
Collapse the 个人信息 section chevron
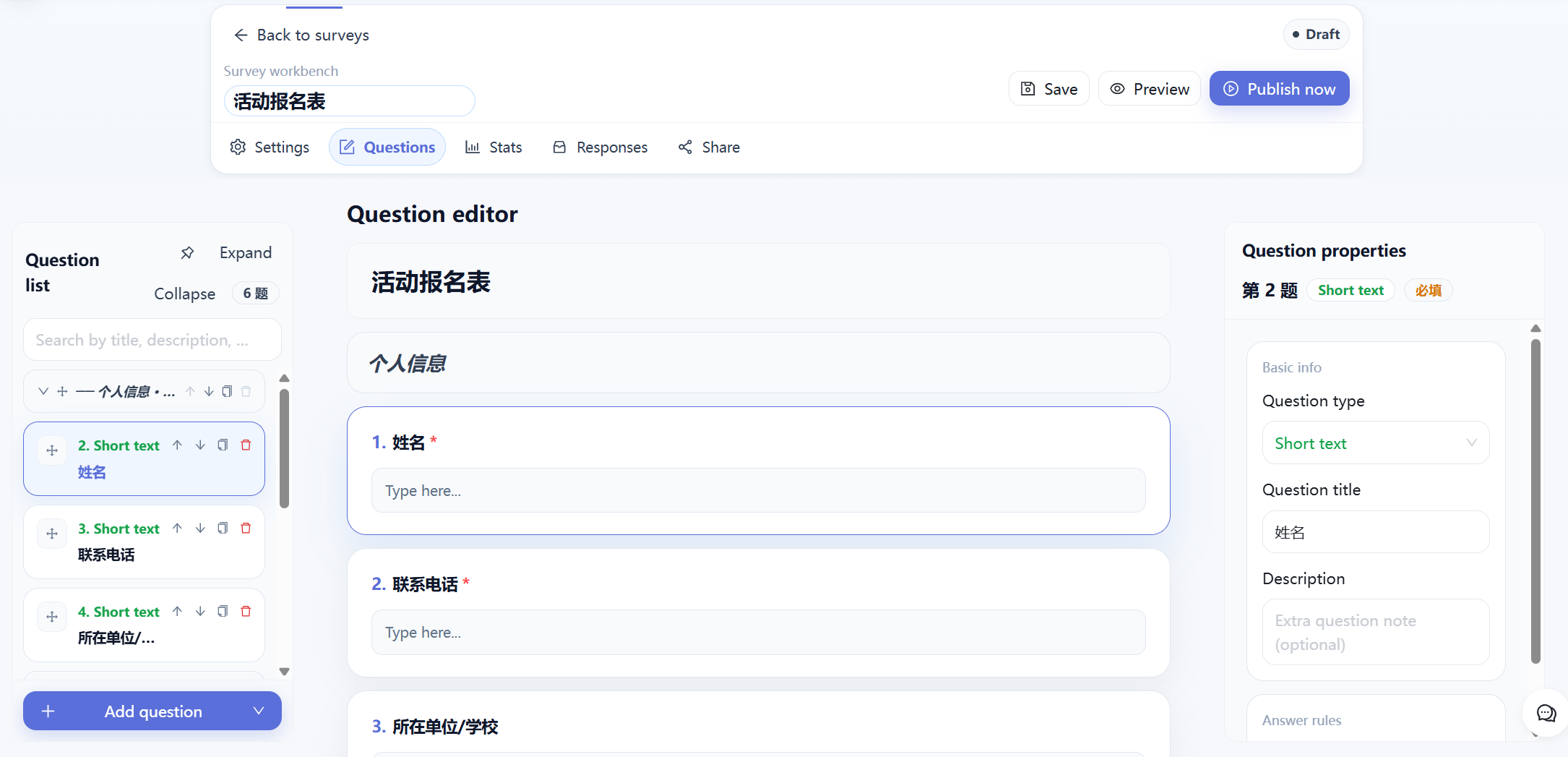pyautogui.click(x=43, y=391)
